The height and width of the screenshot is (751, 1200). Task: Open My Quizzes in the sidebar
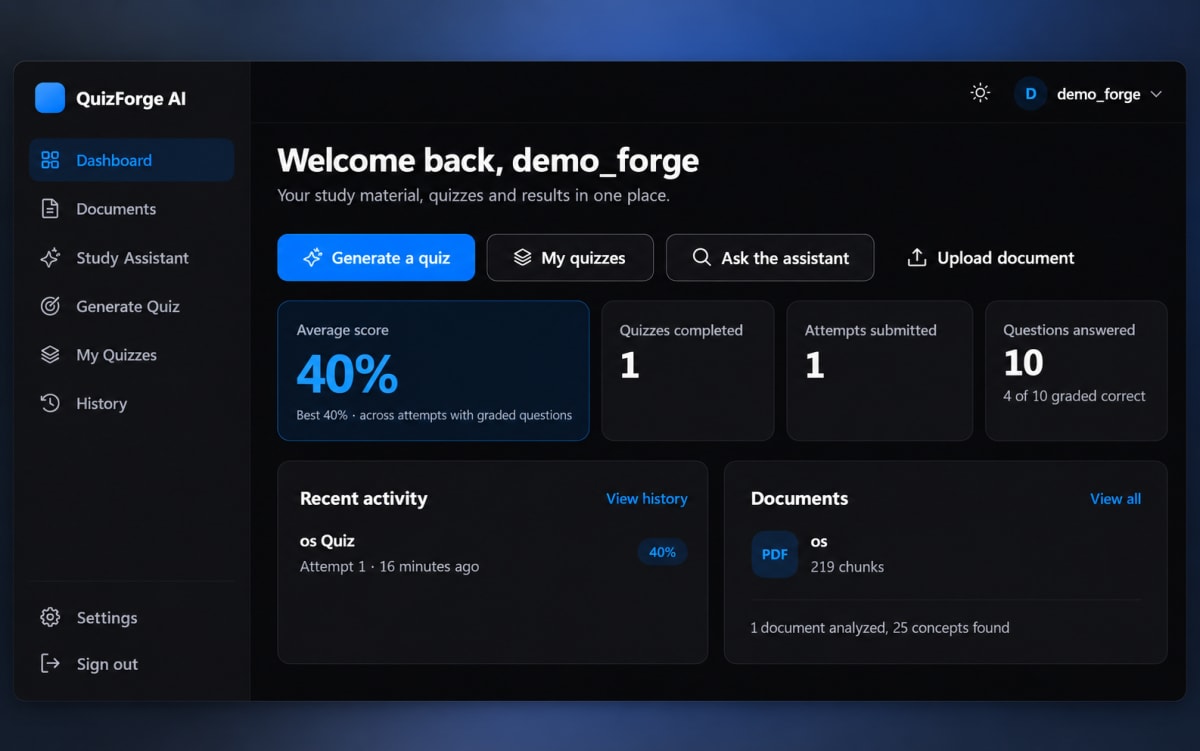(x=131, y=355)
